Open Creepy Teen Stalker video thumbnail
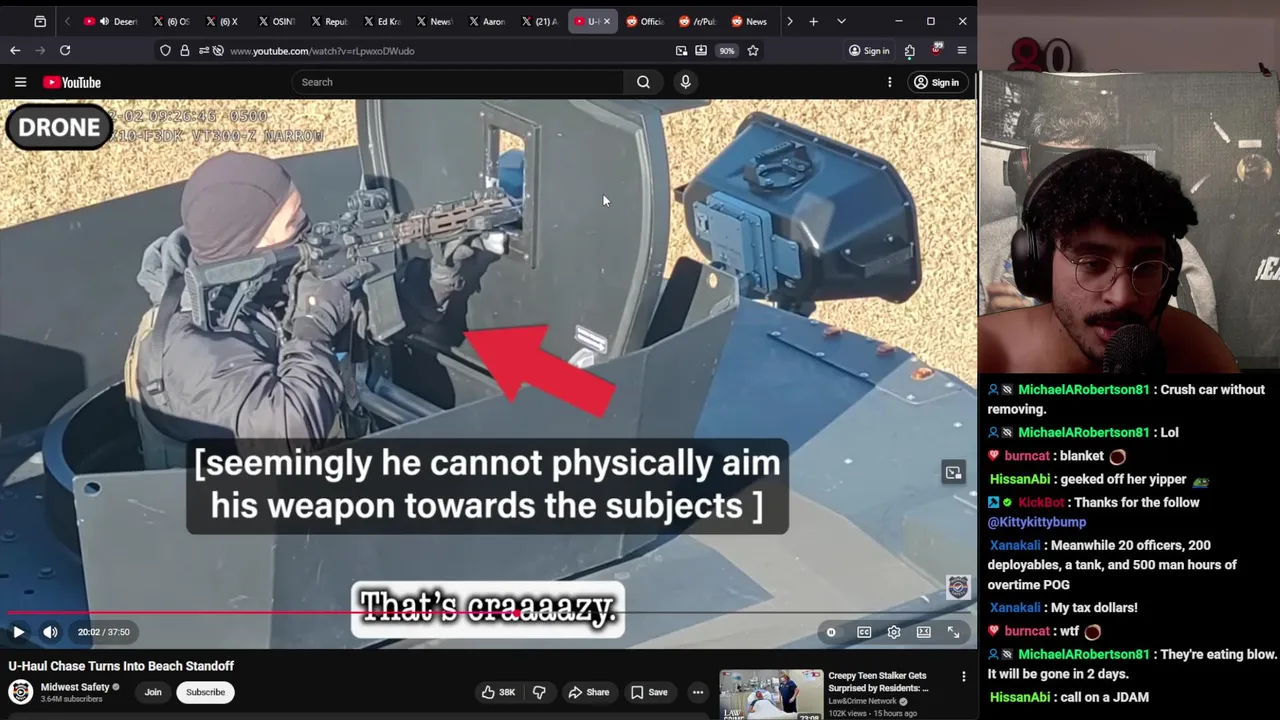 [771, 695]
